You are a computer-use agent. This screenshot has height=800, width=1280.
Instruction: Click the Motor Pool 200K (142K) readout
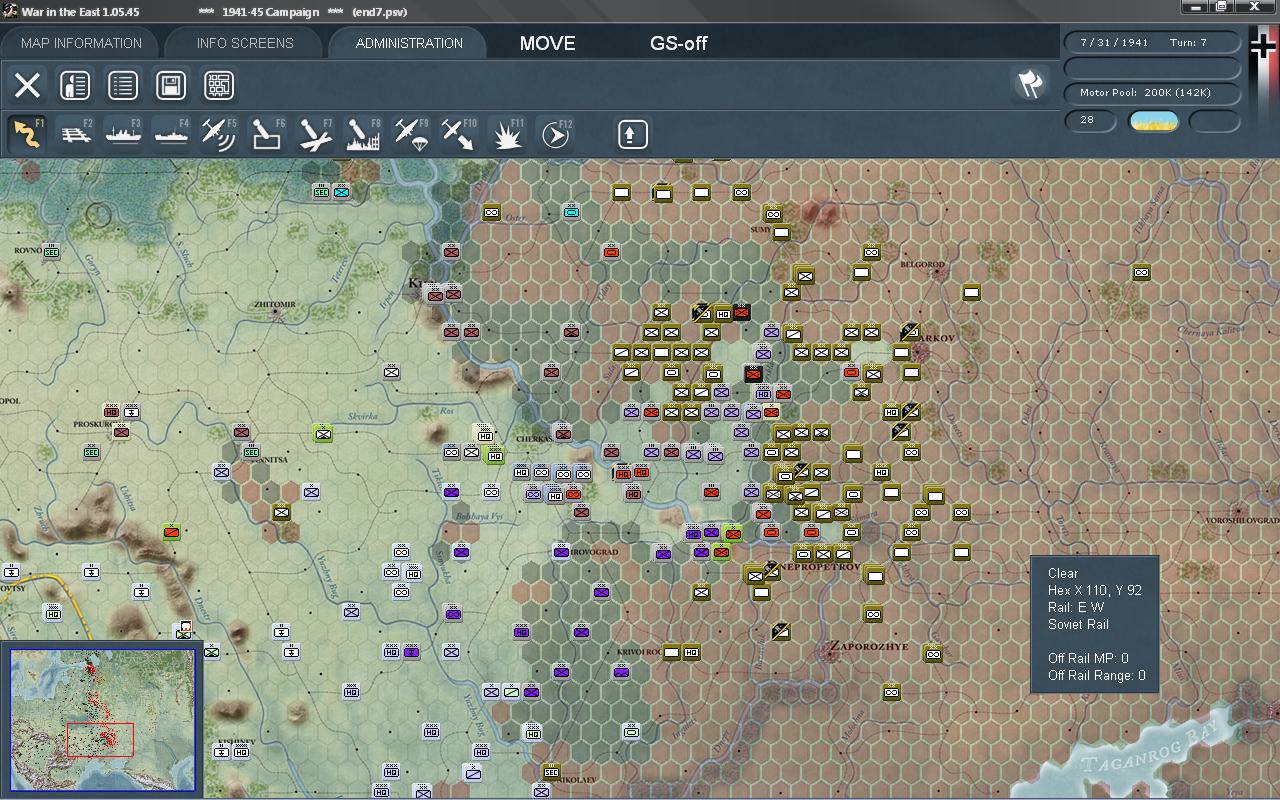tap(1154, 93)
